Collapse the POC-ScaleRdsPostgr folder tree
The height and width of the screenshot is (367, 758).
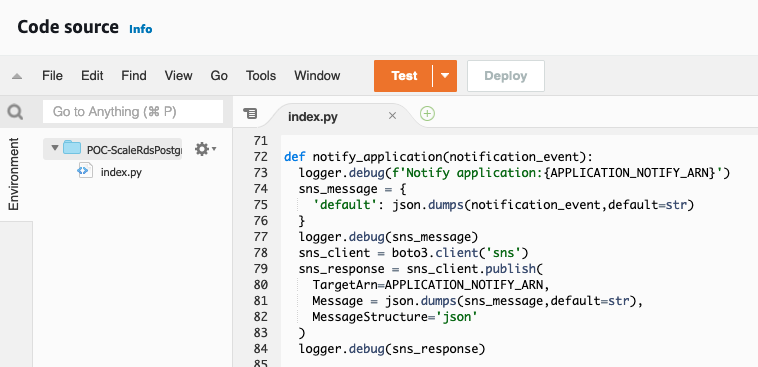click(x=54, y=148)
